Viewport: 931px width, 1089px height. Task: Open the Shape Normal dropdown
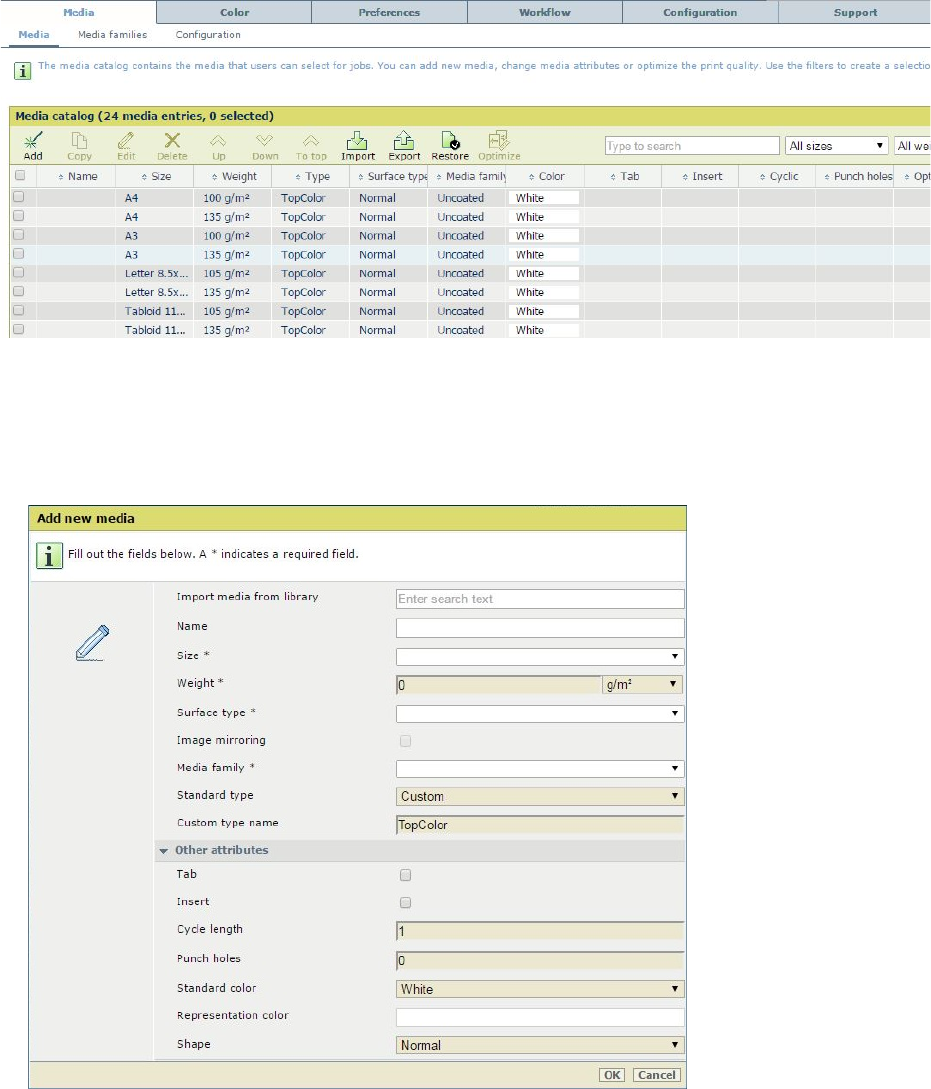pos(540,1045)
